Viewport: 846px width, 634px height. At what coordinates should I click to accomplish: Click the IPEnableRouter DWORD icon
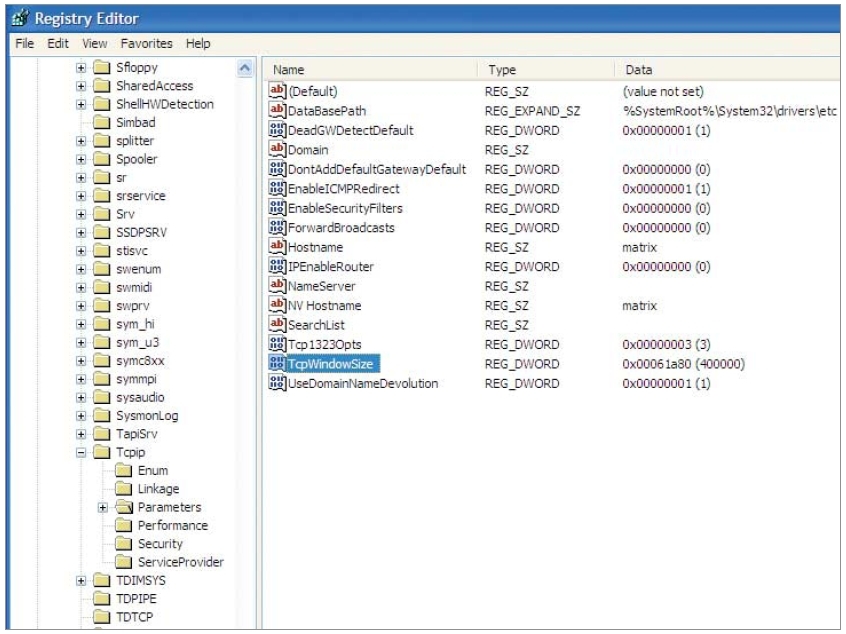pos(277,265)
